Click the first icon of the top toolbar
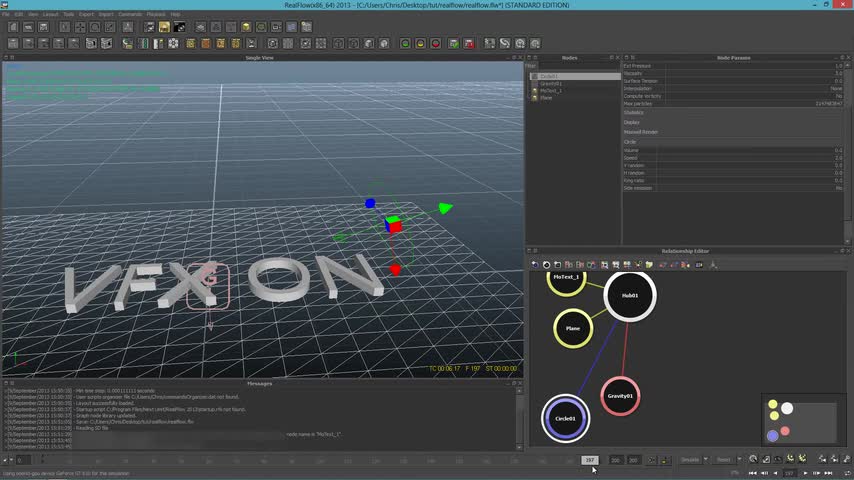 coord(13,27)
